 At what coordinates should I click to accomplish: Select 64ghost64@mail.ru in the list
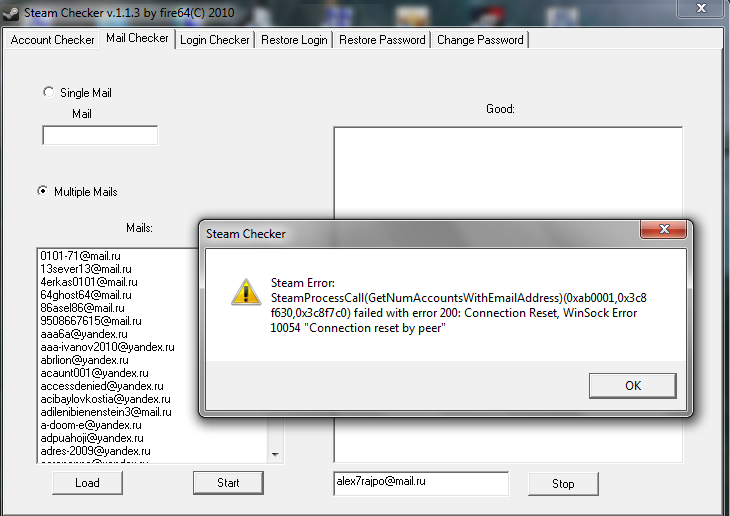coord(86,295)
